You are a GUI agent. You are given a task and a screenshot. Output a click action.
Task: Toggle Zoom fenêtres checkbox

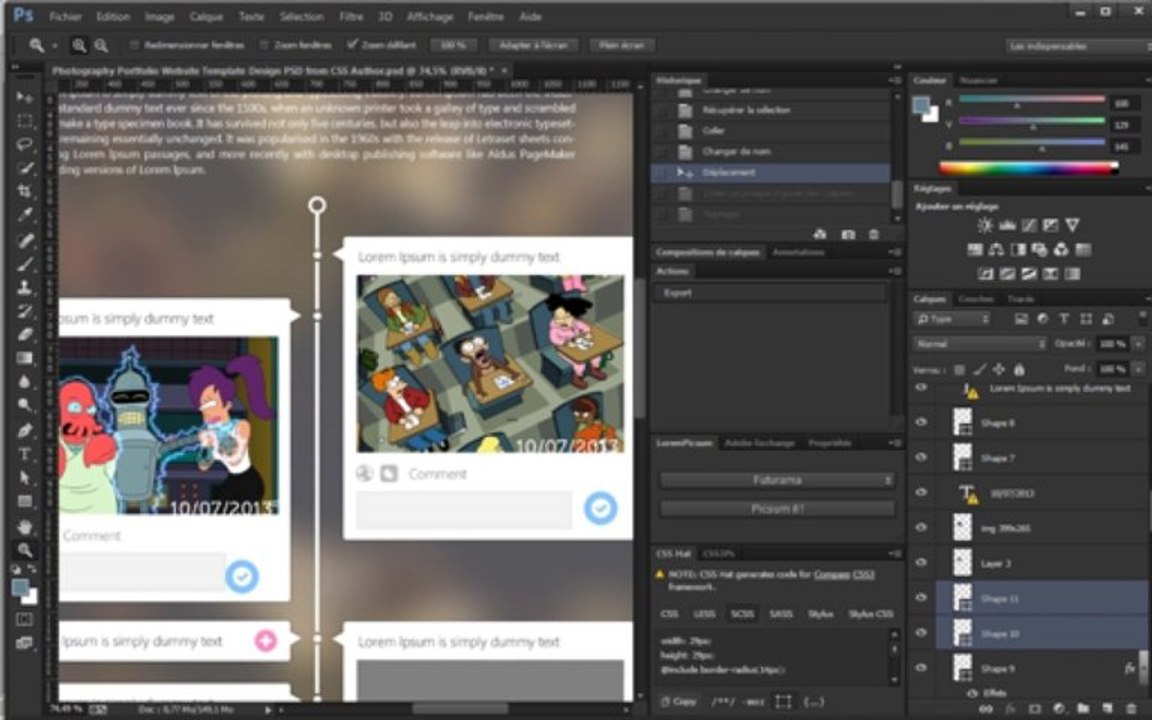[264, 46]
